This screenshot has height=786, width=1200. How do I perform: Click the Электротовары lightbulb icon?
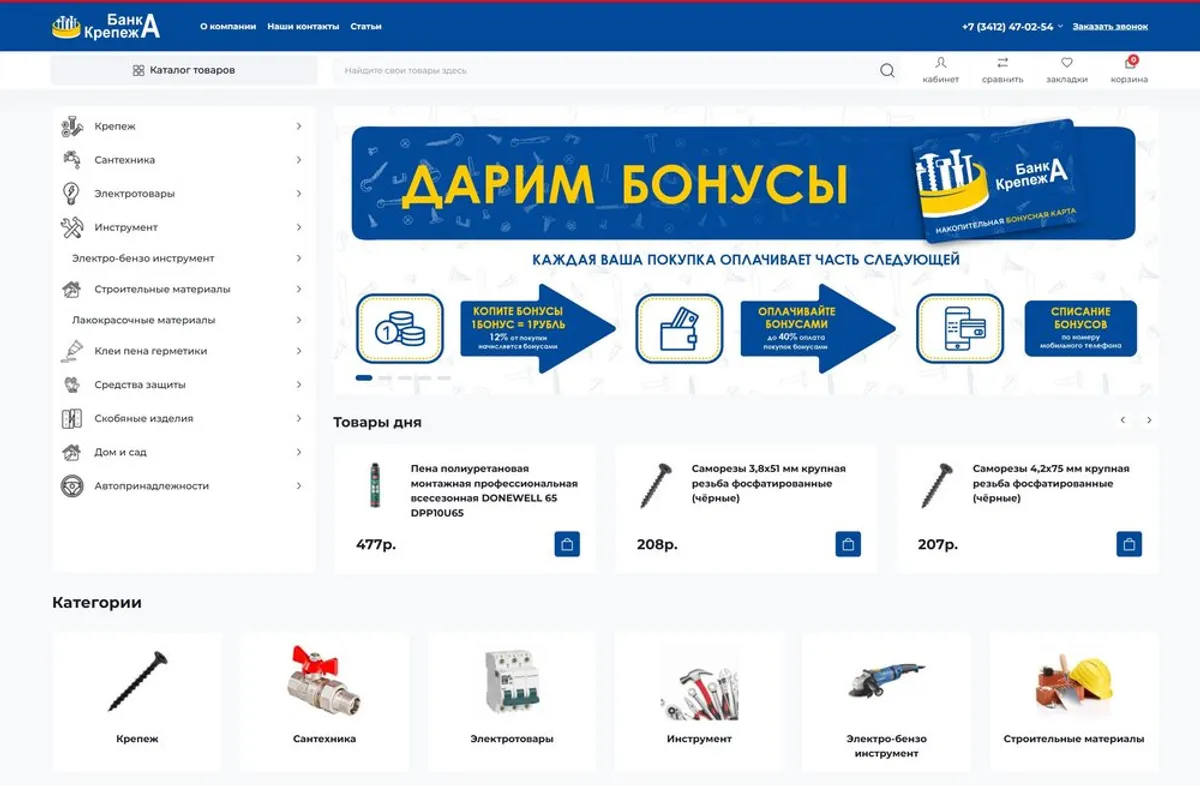71,193
